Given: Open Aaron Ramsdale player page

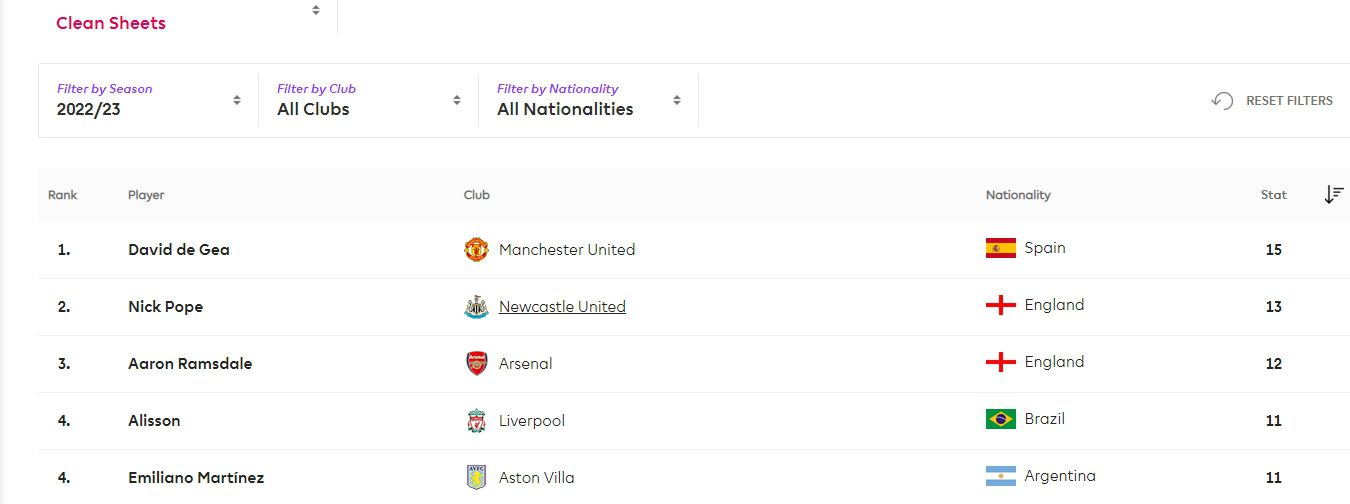Looking at the screenshot, I should 190,363.
